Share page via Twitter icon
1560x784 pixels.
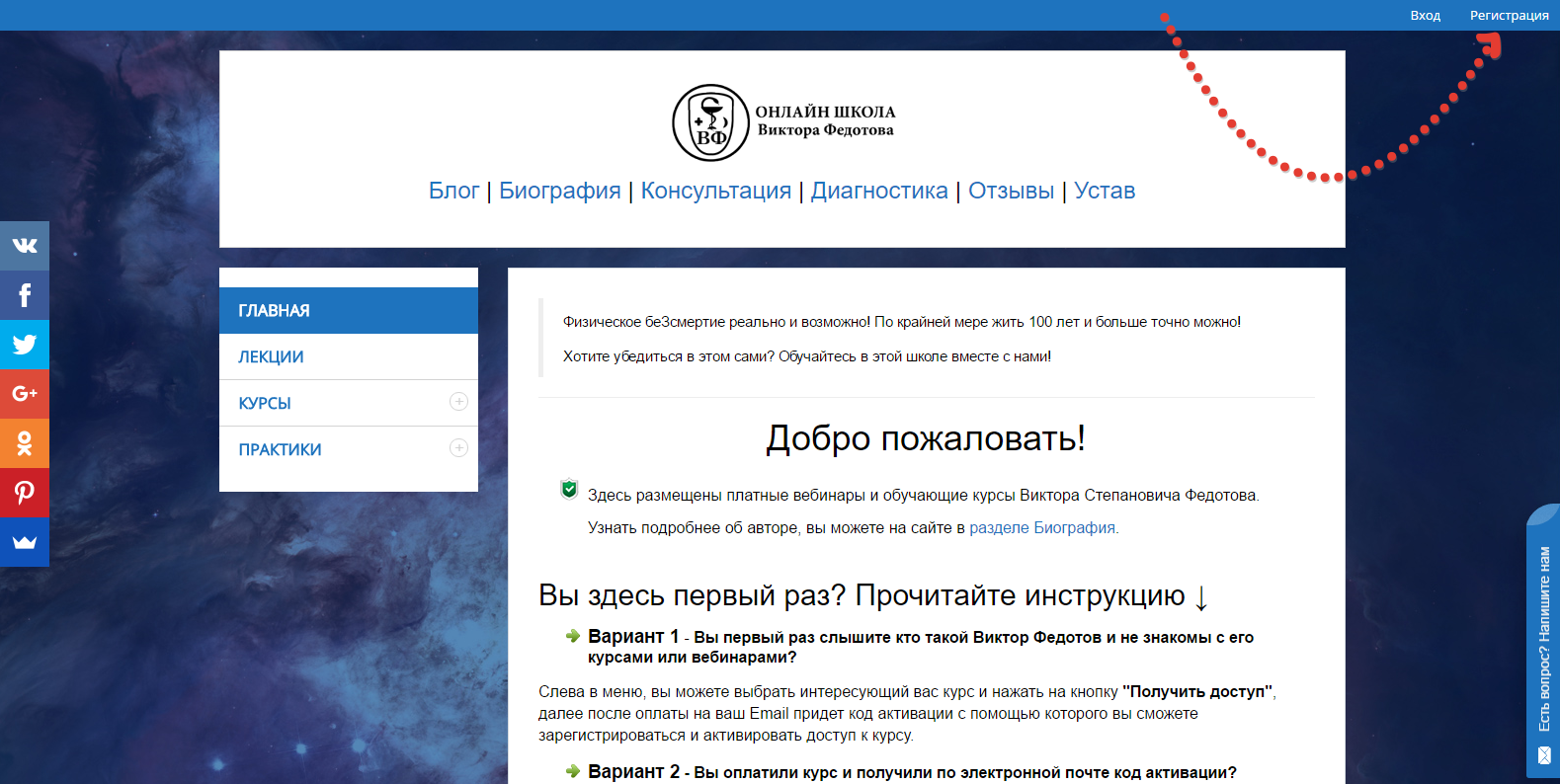pyautogui.click(x=25, y=345)
